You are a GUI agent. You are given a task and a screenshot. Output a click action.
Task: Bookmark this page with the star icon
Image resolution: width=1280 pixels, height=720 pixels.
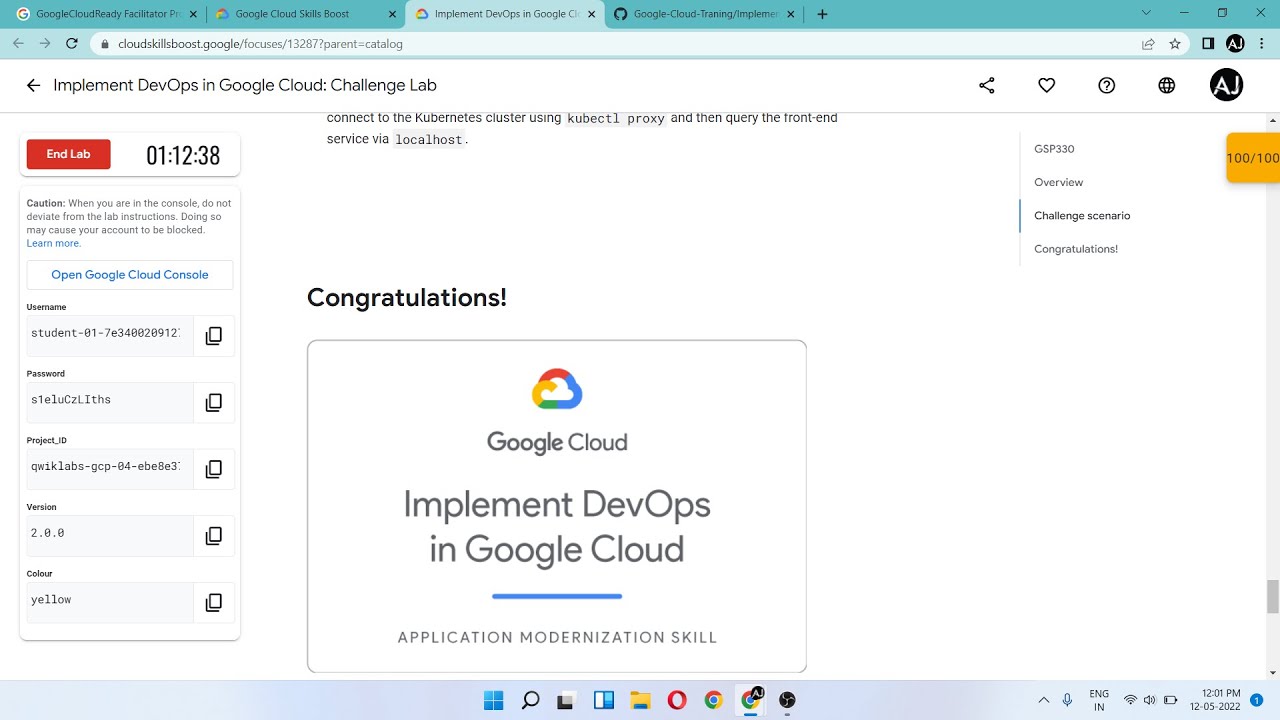coord(1175,44)
